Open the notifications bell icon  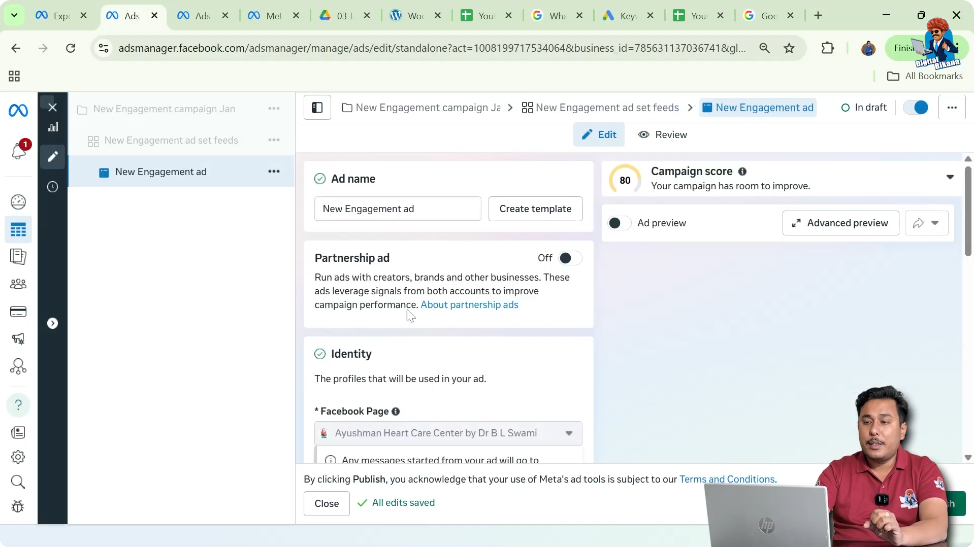(x=18, y=151)
